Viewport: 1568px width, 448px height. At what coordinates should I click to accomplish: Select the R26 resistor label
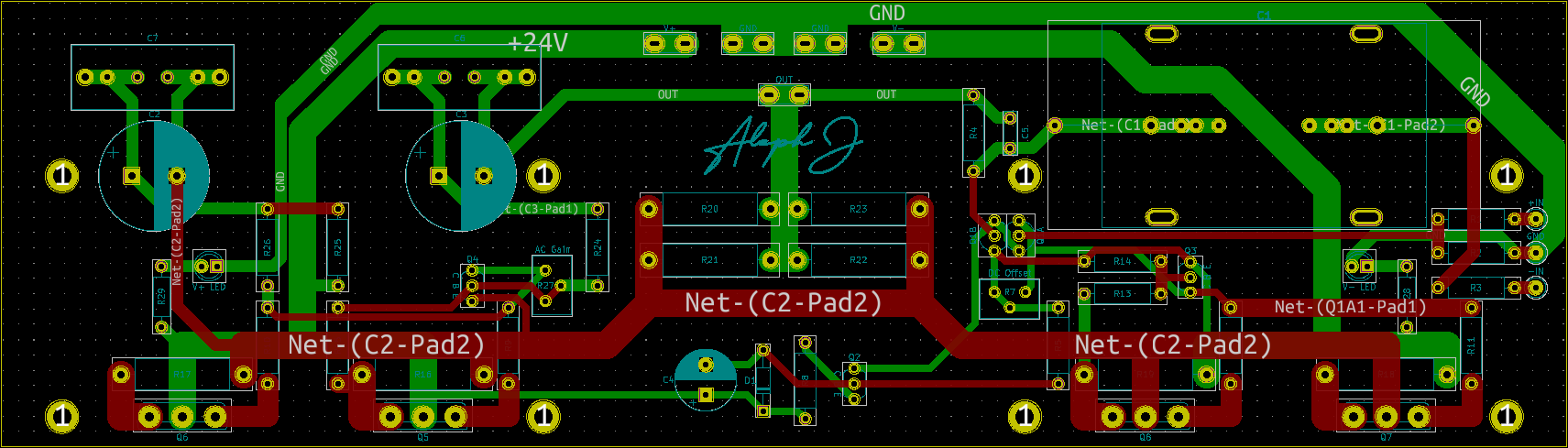tap(267, 247)
